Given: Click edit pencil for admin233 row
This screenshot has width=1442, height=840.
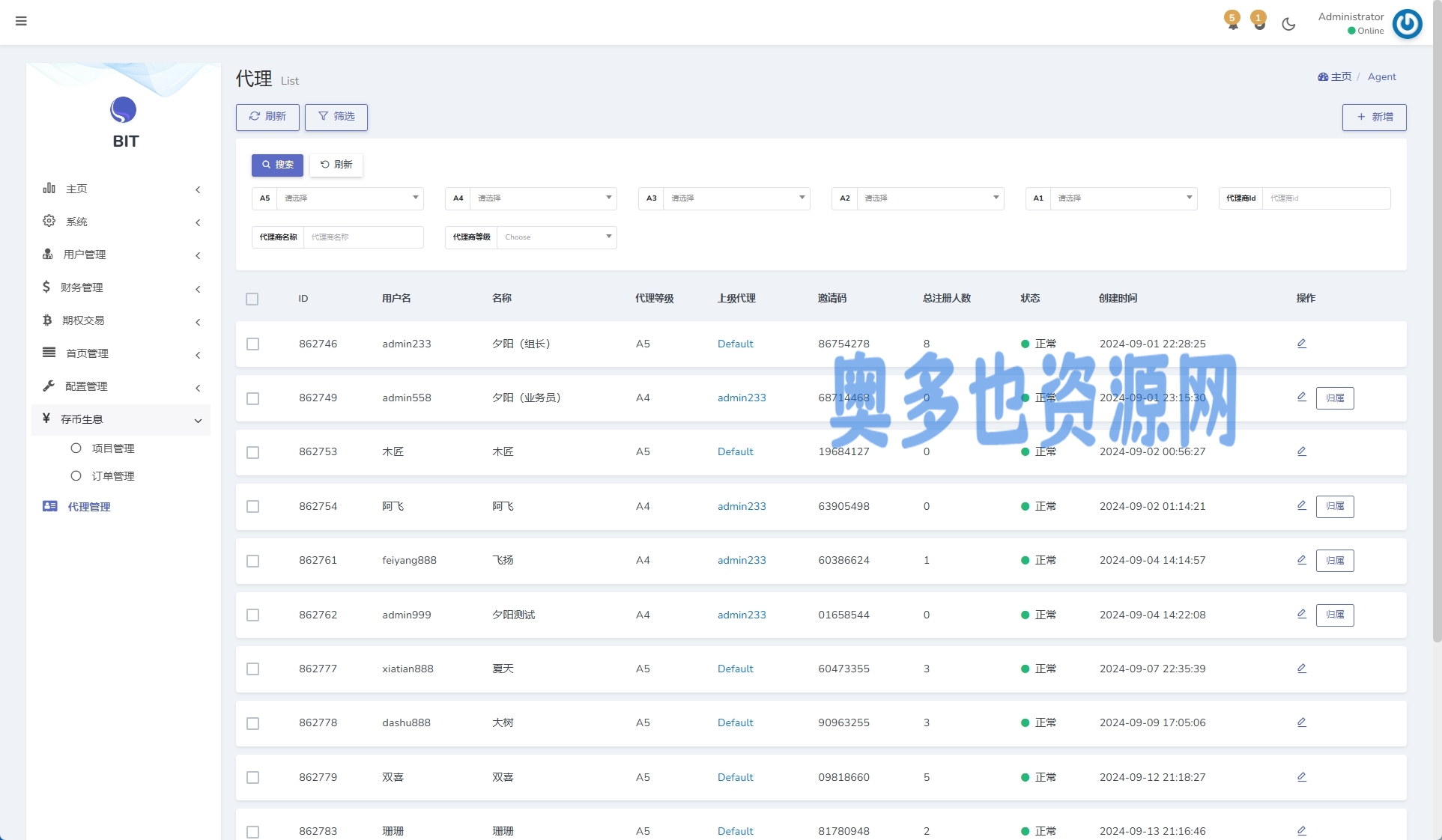Looking at the screenshot, I should click(x=1301, y=344).
